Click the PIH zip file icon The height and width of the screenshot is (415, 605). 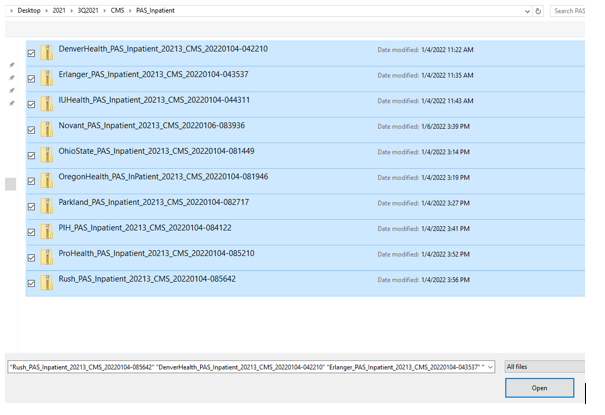pyautogui.click(x=47, y=232)
